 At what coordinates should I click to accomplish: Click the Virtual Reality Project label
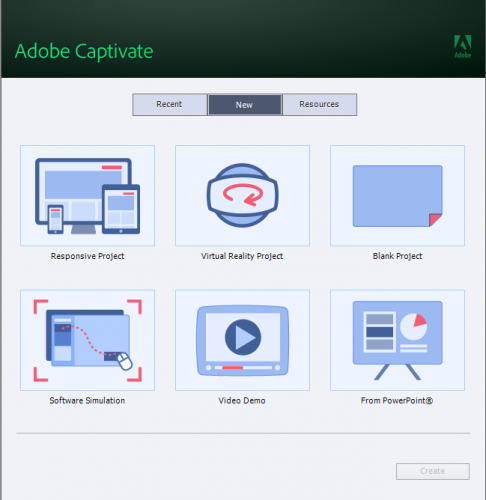pos(242,256)
